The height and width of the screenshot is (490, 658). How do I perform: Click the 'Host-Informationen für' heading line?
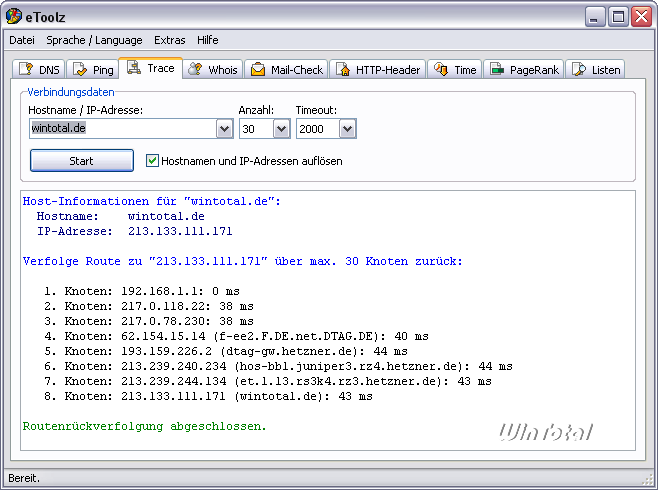tap(151, 201)
